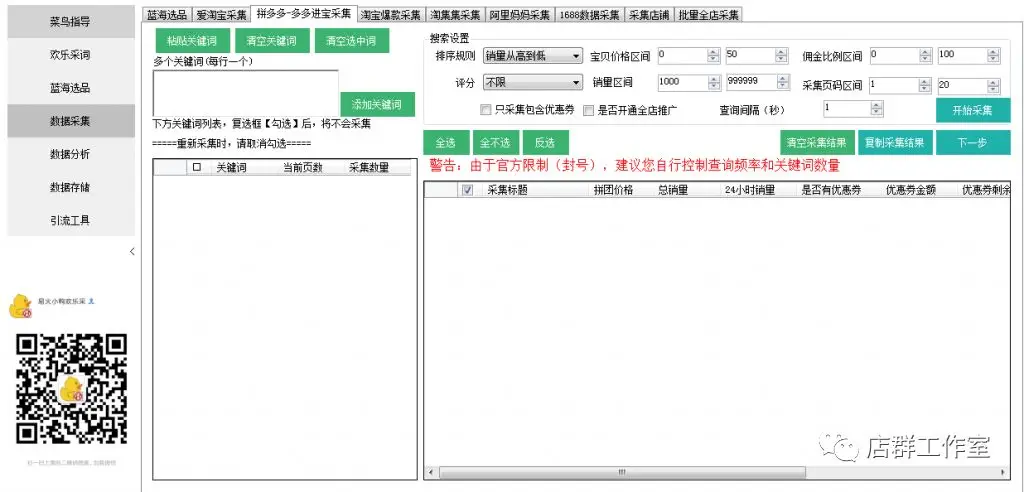Switch to the 阿里妈妈采集 tab

pos(519,15)
